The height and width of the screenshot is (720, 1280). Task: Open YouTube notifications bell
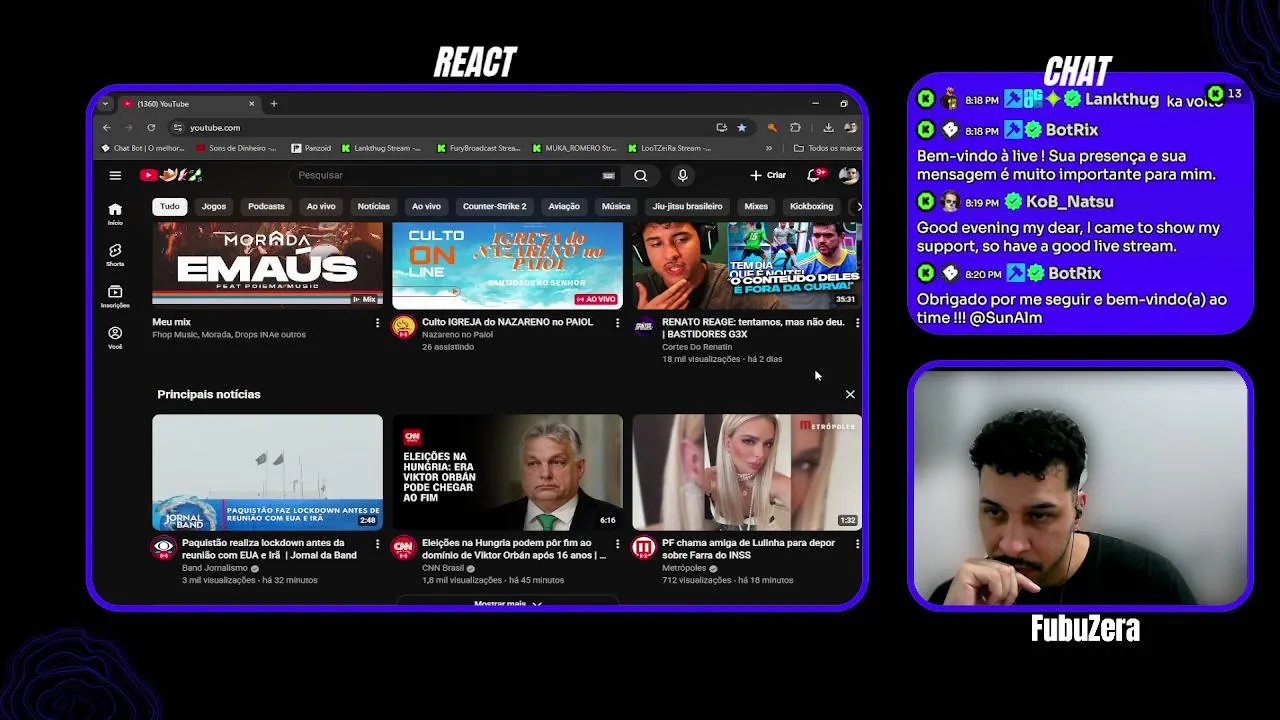pos(815,175)
